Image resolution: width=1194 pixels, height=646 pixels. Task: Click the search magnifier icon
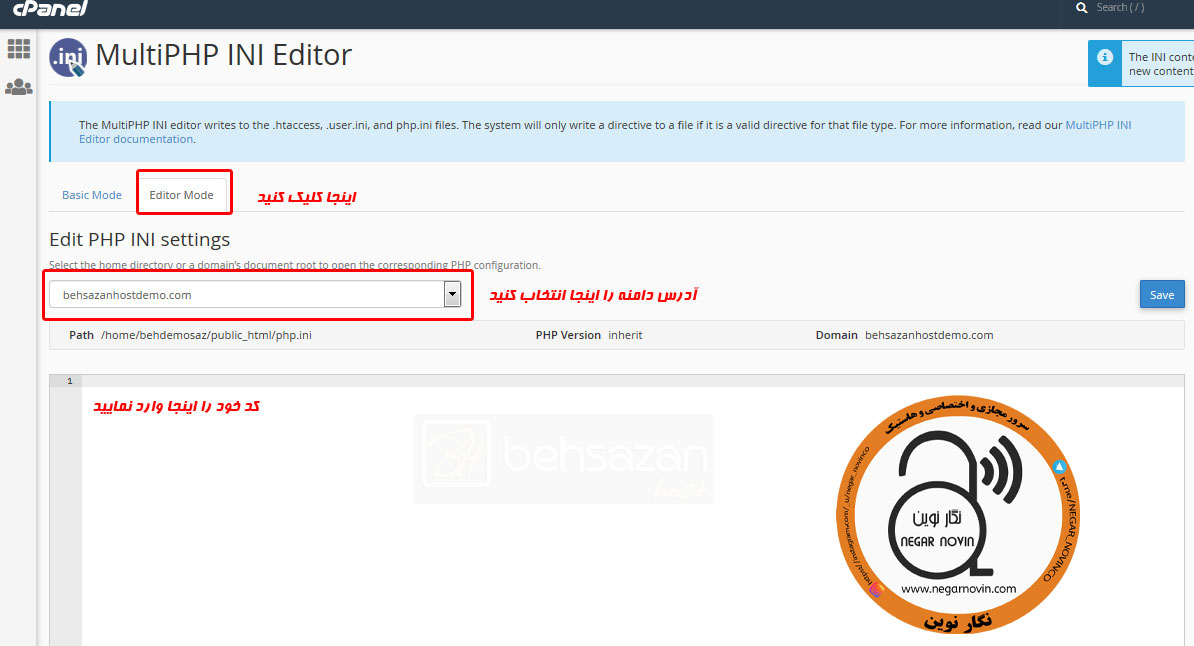point(1081,8)
